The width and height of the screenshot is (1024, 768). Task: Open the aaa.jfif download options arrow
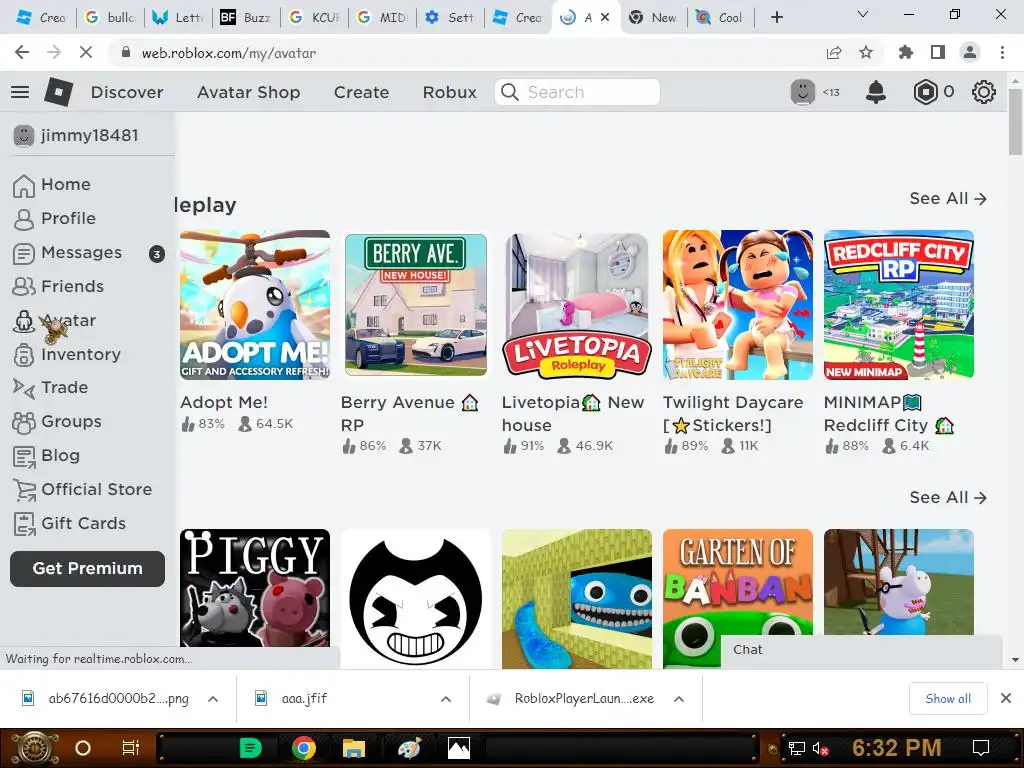click(446, 699)
